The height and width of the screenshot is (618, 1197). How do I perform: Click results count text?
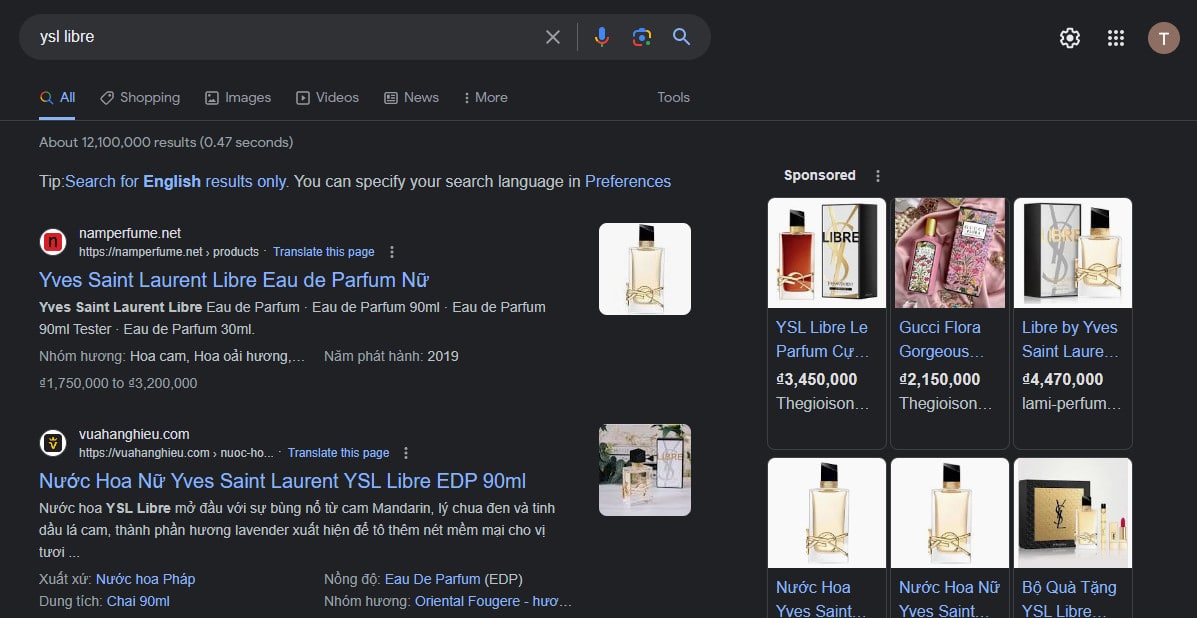coord(166,143)
